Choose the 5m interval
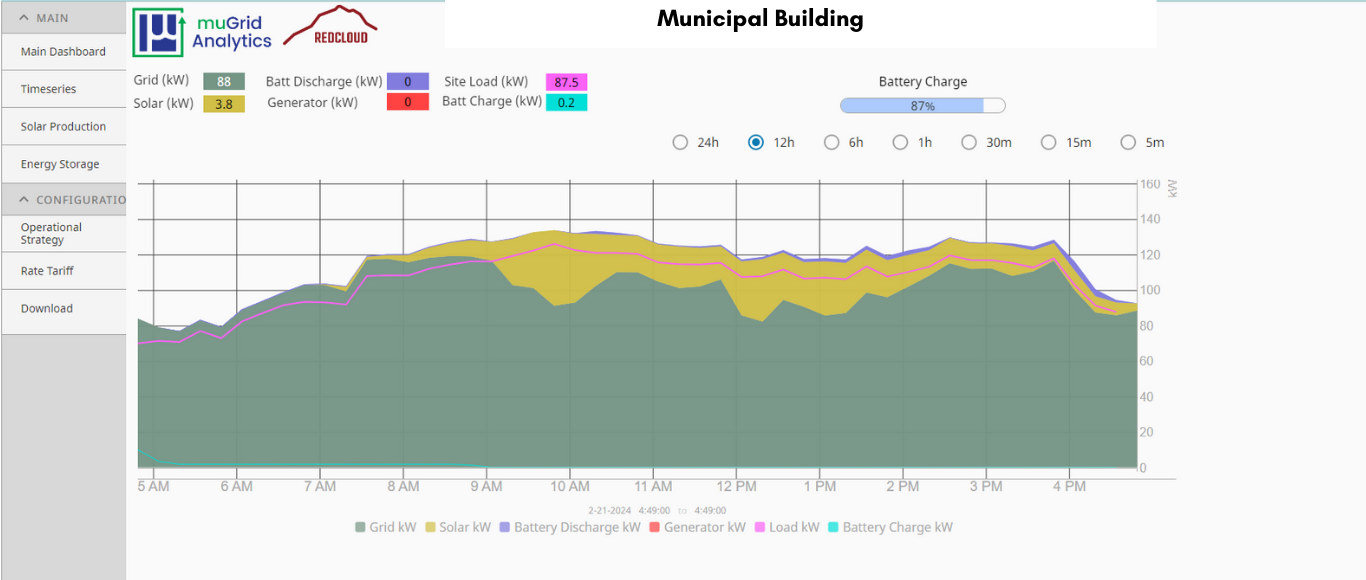The image size is (1366, 580). [1129, 142]
